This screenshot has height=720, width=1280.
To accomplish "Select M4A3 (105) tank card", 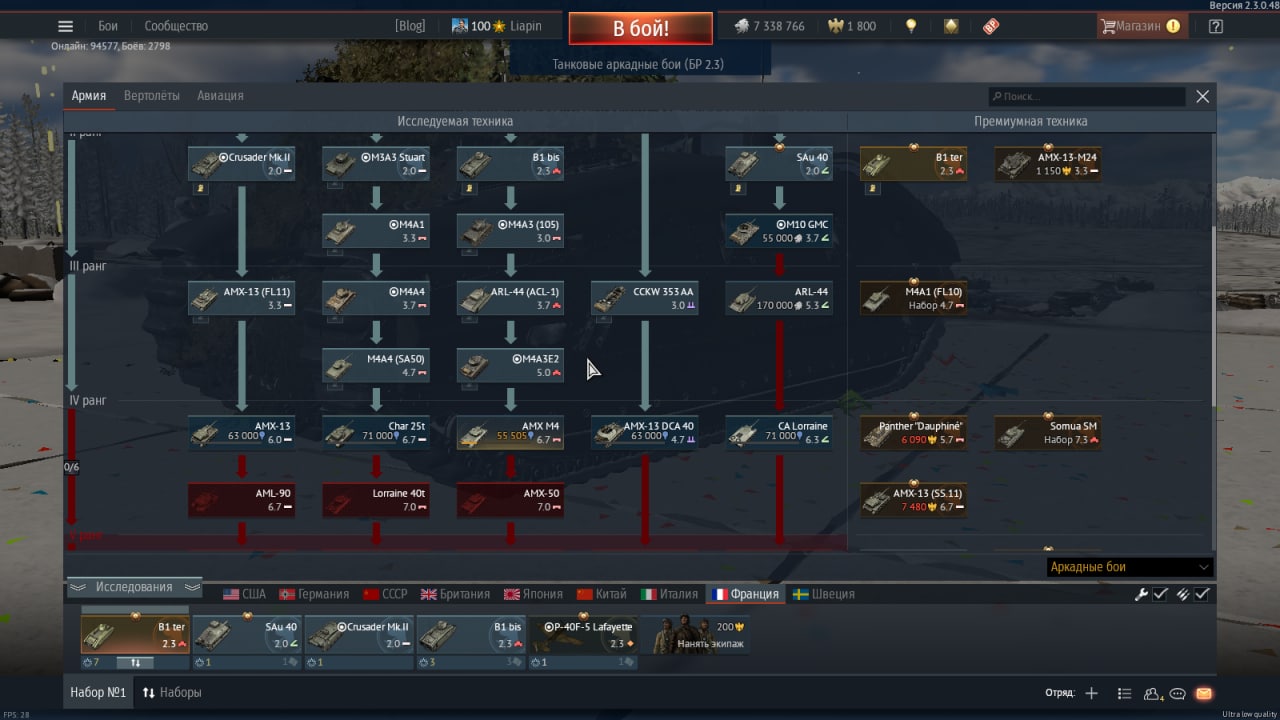I will (510, 231).
